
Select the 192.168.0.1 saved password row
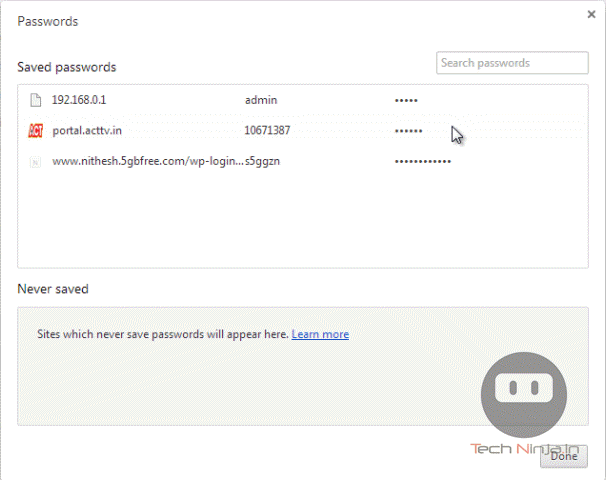[303, 100]
